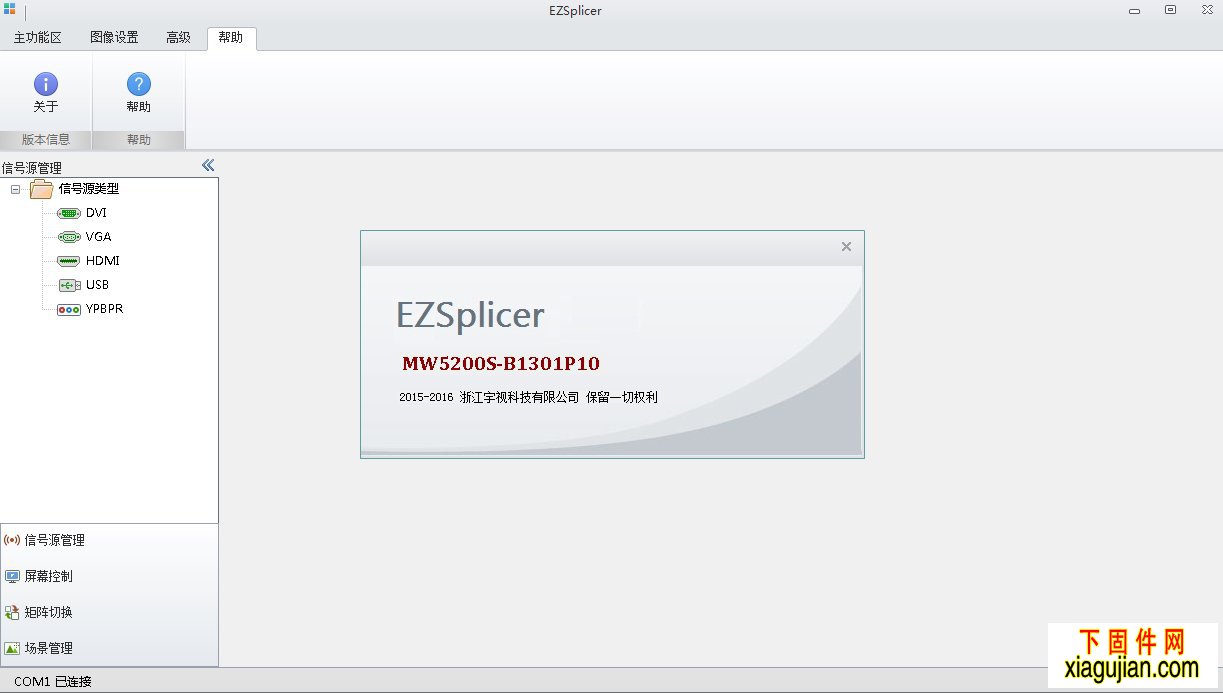1223x693 pixels.
Task: Open 屏幕控制 navigation text
Action: [48, 576]
